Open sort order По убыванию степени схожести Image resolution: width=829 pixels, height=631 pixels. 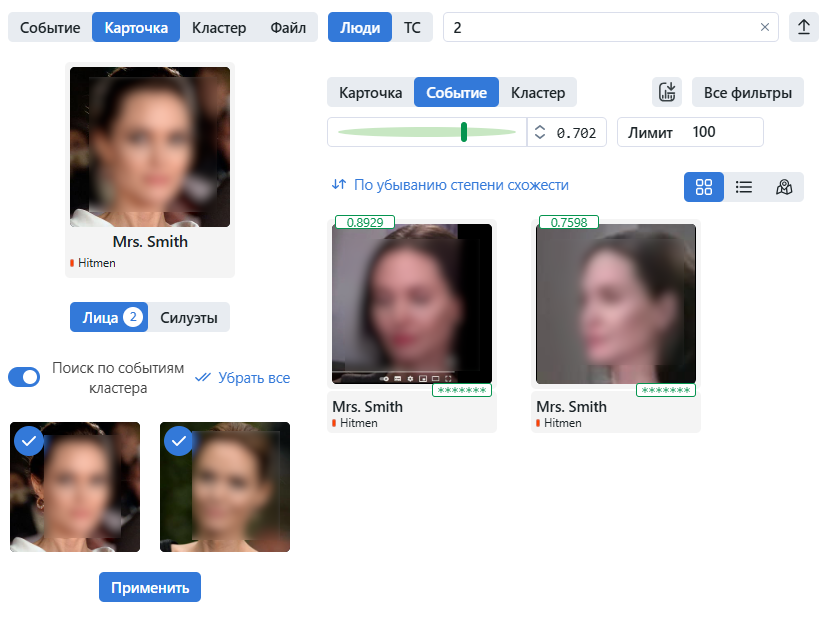(461, 185)
